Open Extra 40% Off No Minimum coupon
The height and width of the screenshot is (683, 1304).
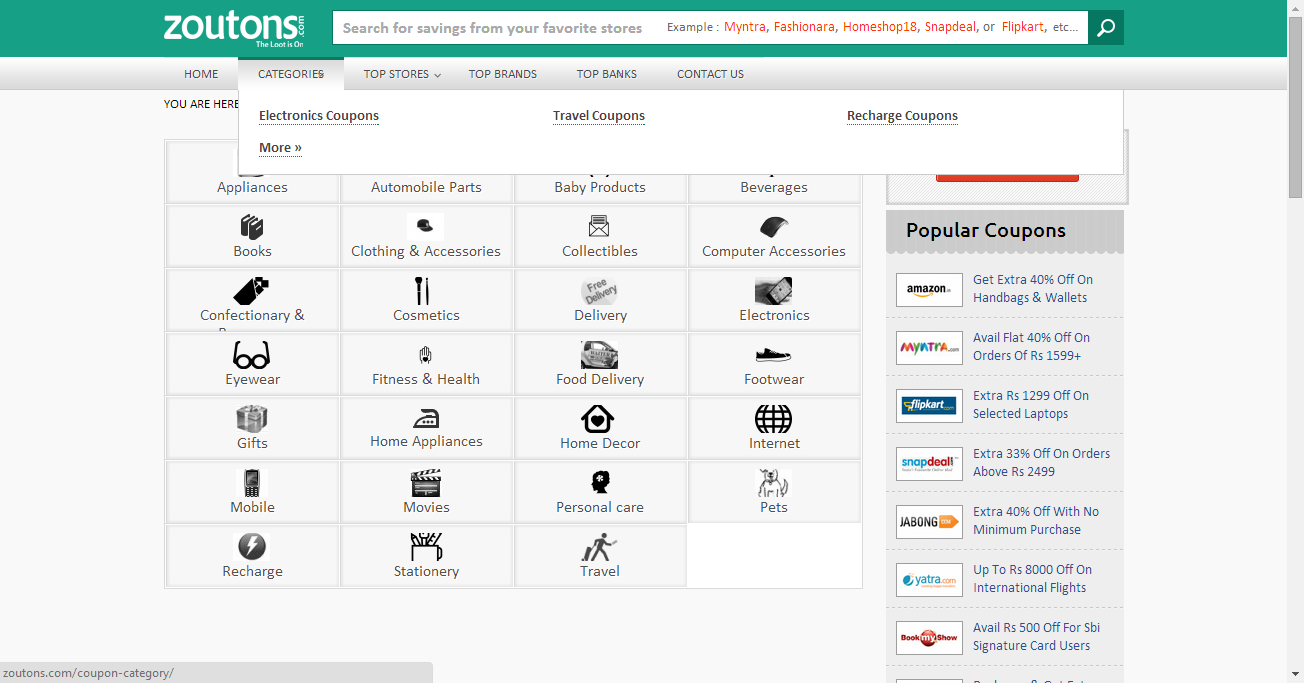point(1036,521)
